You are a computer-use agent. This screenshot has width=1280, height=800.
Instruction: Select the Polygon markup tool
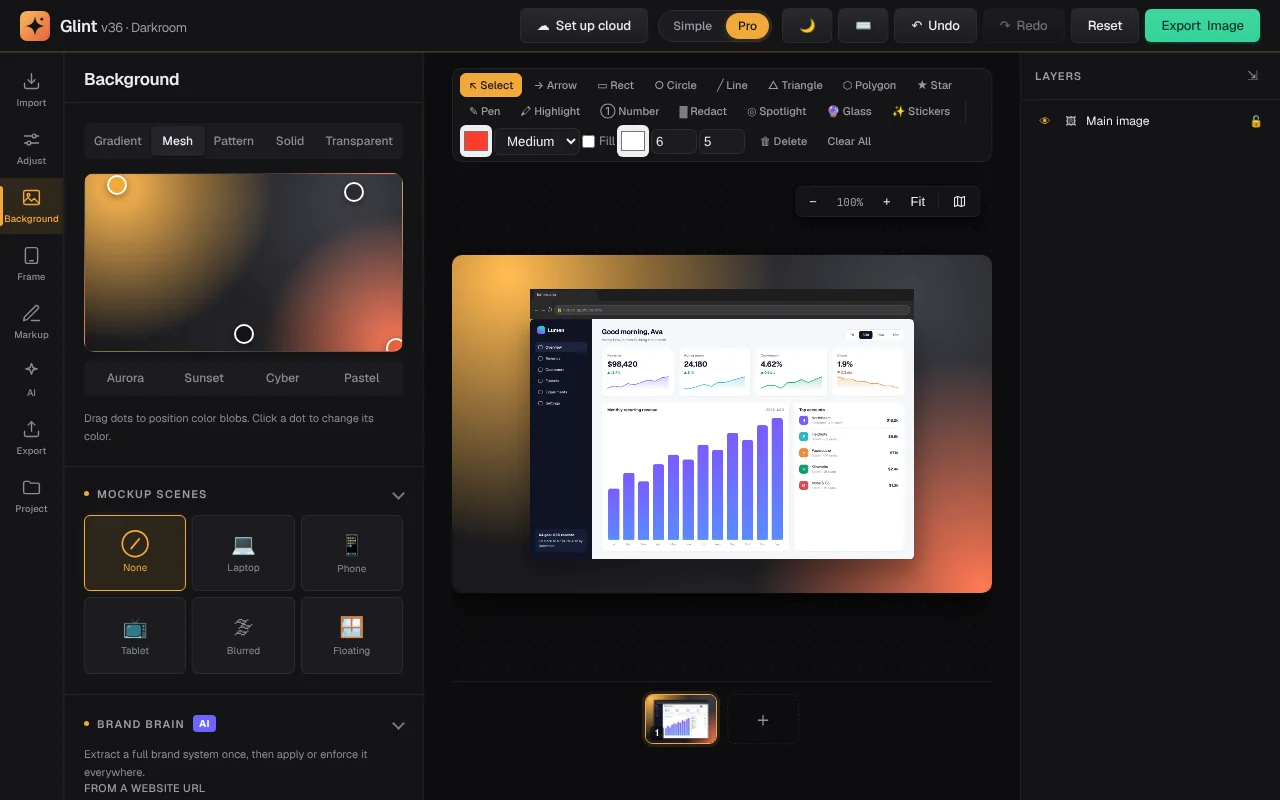869,85
